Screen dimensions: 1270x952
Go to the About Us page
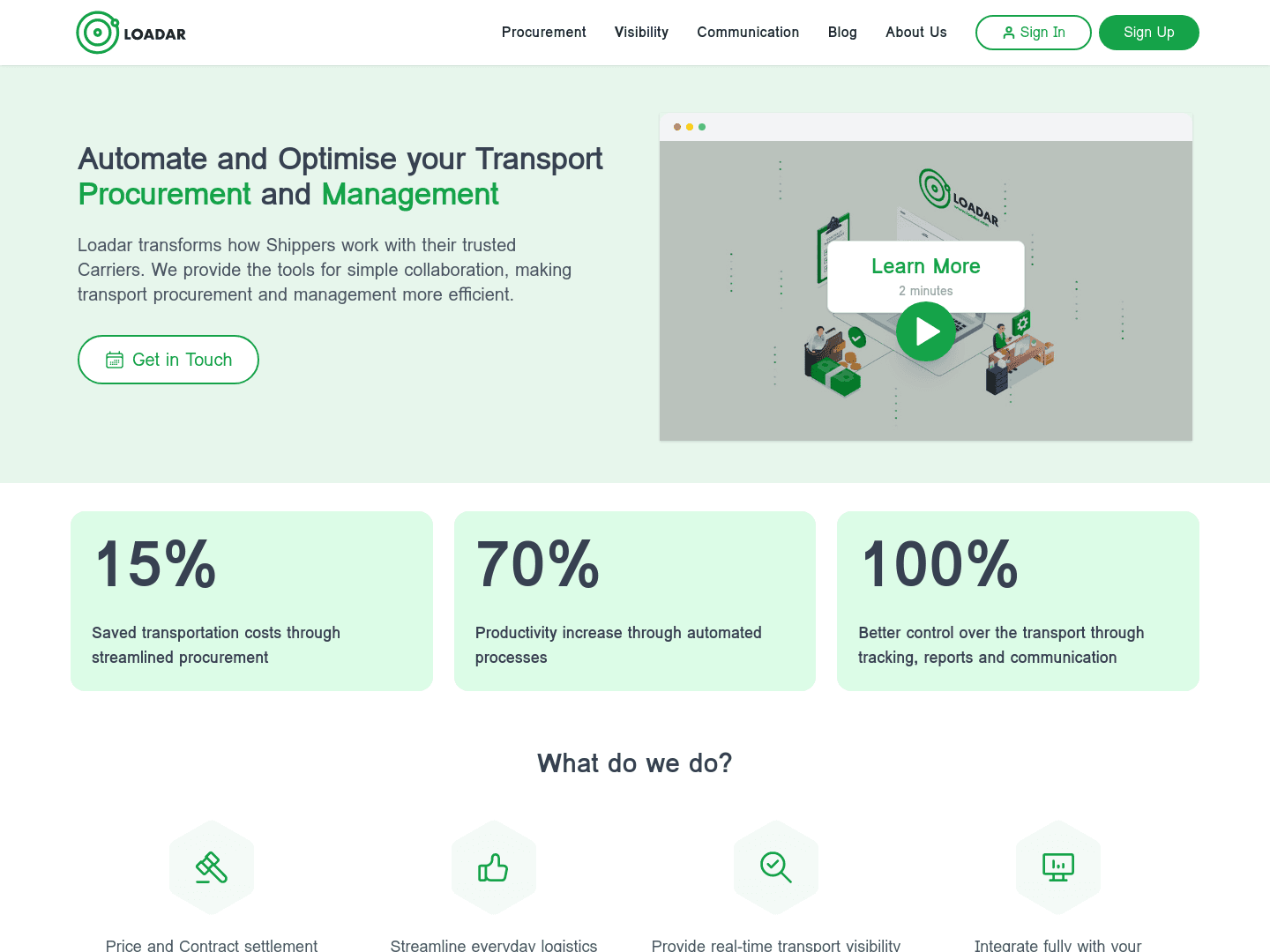click(915, 32)
